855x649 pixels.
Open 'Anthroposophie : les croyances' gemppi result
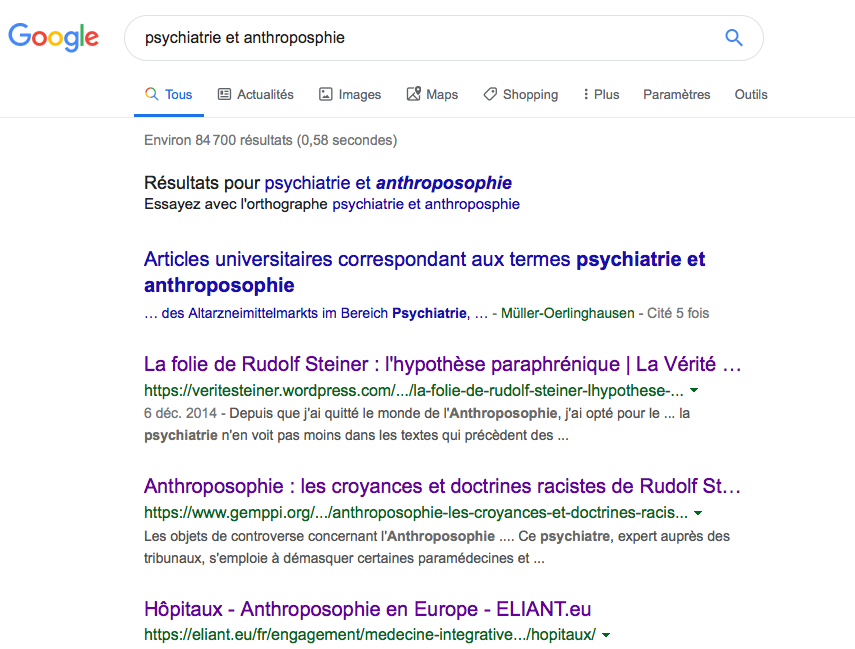click(x=442, y=486)
